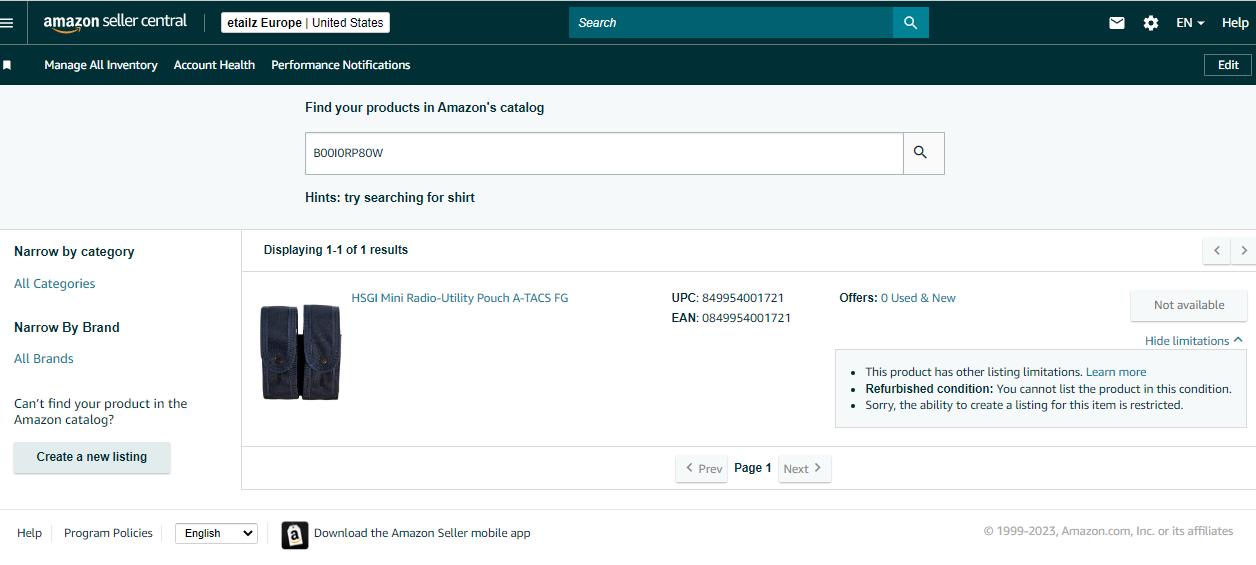The height and width of the screenshot is (565, 1256).
Task: Click the Displaying 1-1 of 1 results text
Action: 336,250
